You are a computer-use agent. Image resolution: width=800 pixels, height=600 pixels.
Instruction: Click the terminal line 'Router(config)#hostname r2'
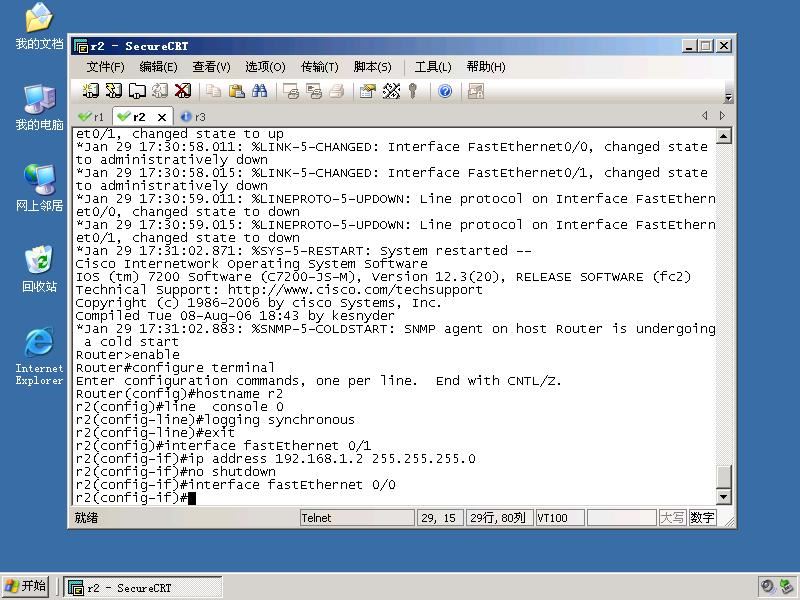point(179,394)
